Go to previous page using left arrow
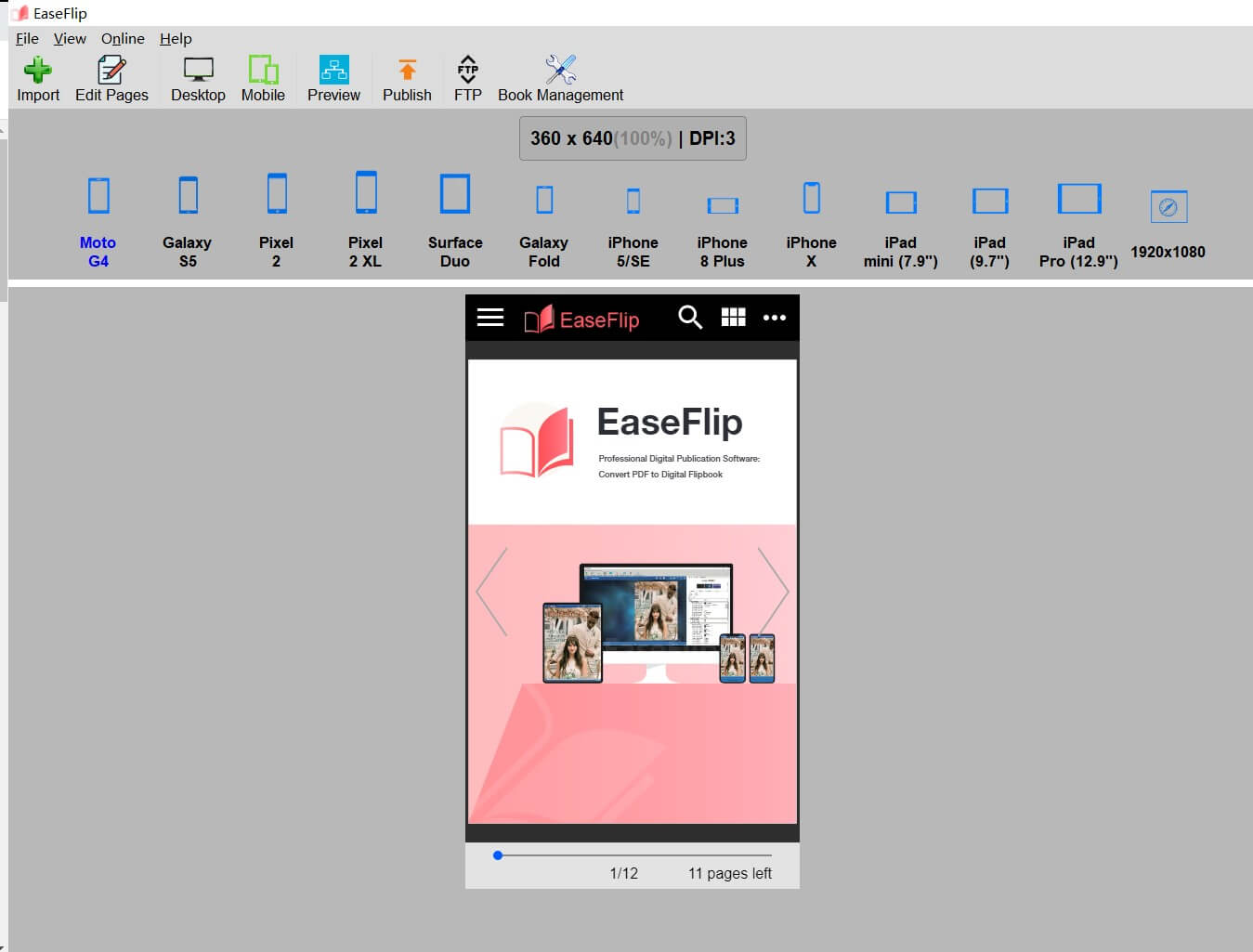Image resolution: width=1253 pixels, height=952 pixels. [x=491, y=592]
